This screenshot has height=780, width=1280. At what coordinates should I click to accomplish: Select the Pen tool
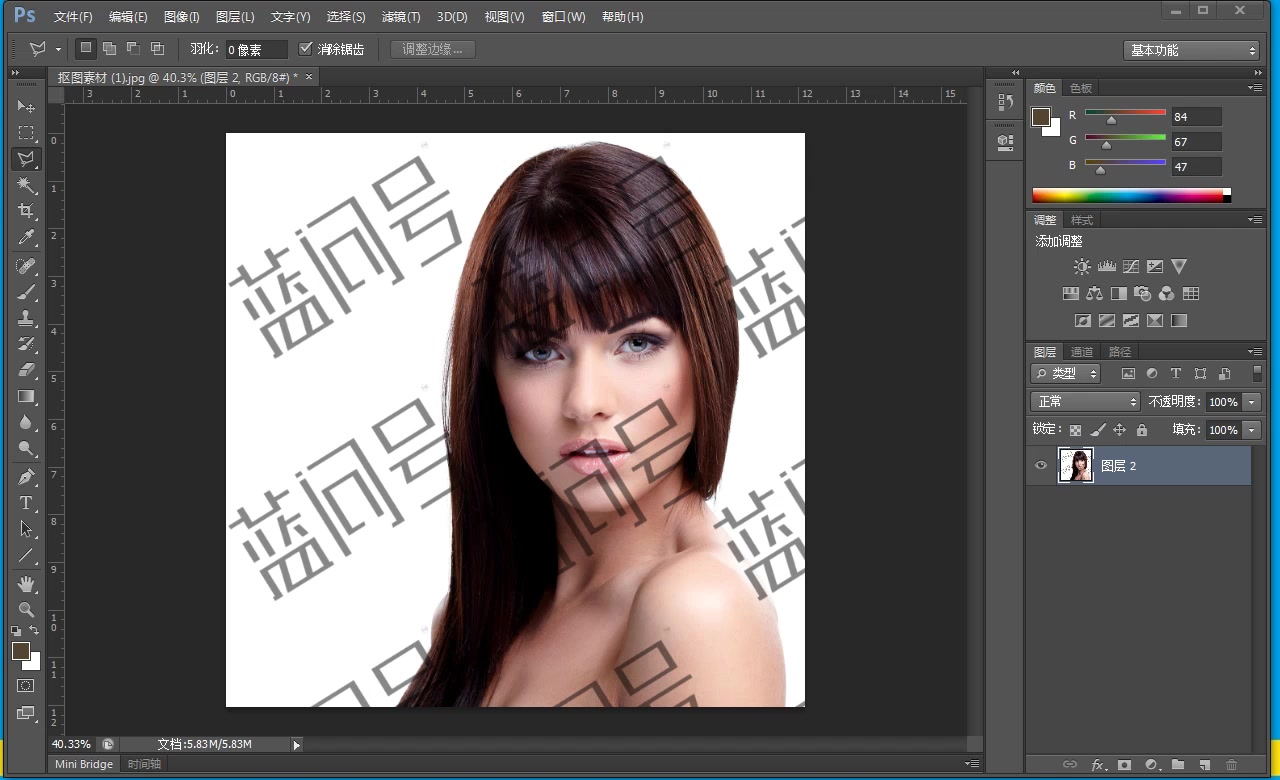(26, 477)
